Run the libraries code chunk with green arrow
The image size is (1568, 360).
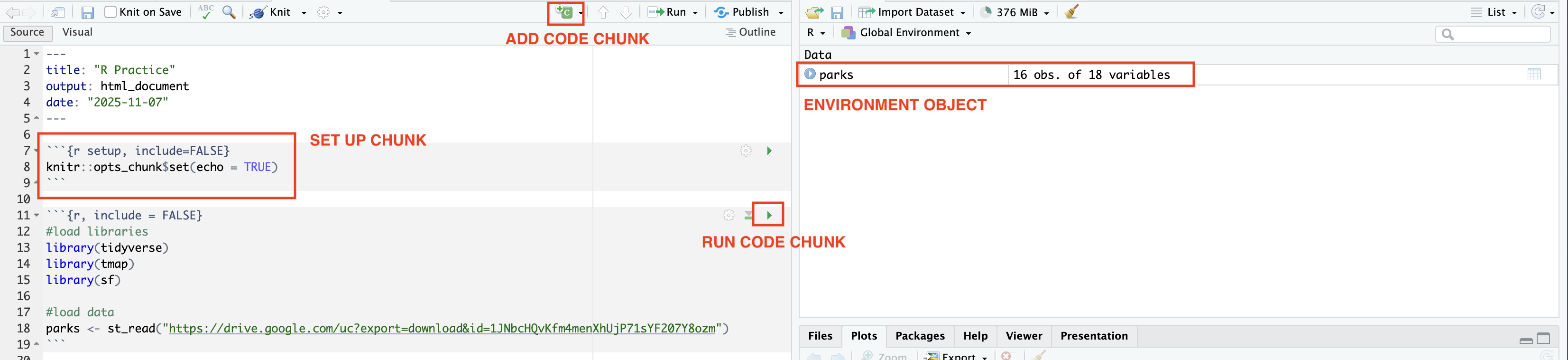[x=769, y=215]
